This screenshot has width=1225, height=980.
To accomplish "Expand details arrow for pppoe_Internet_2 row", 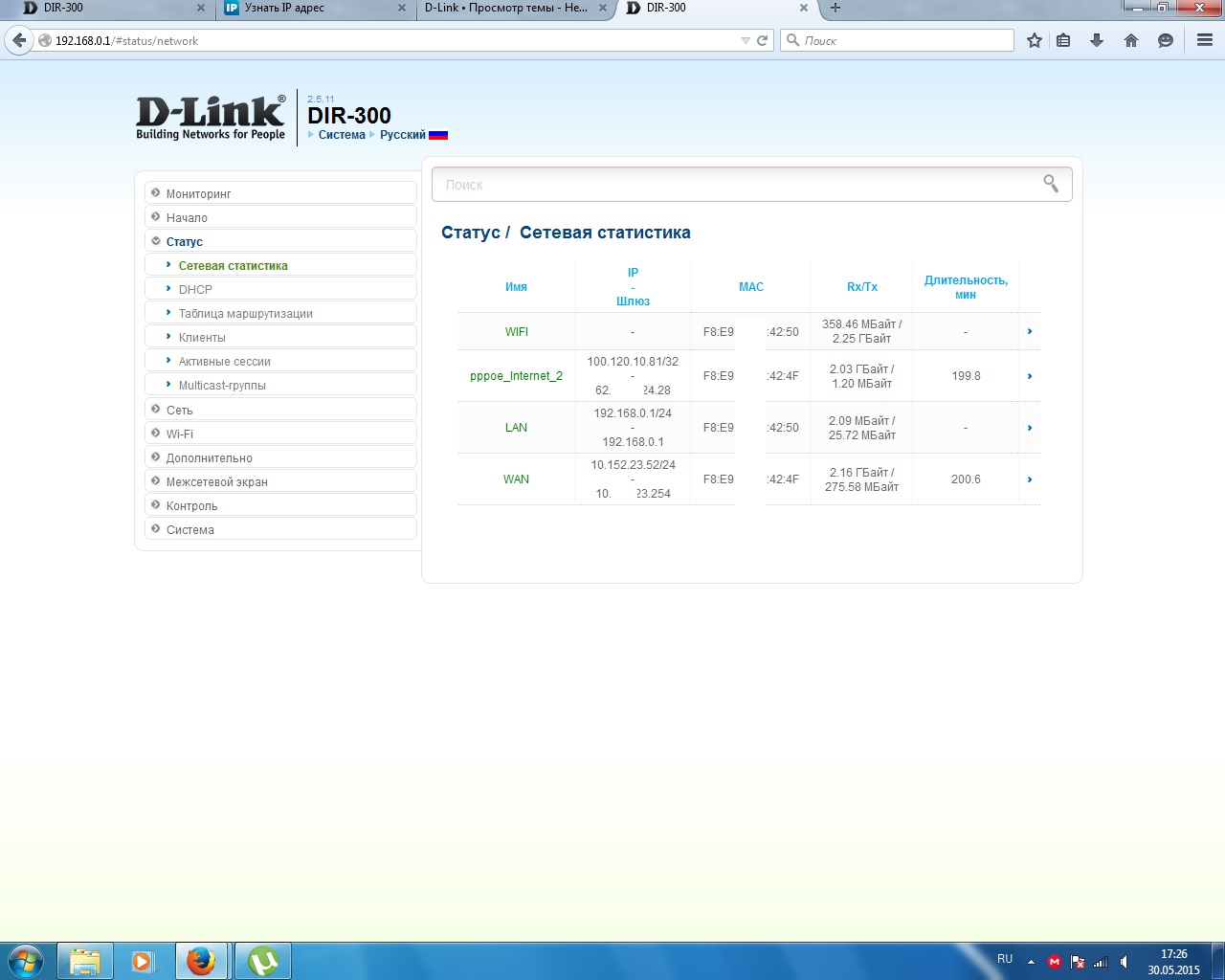I will (1030, 376).
